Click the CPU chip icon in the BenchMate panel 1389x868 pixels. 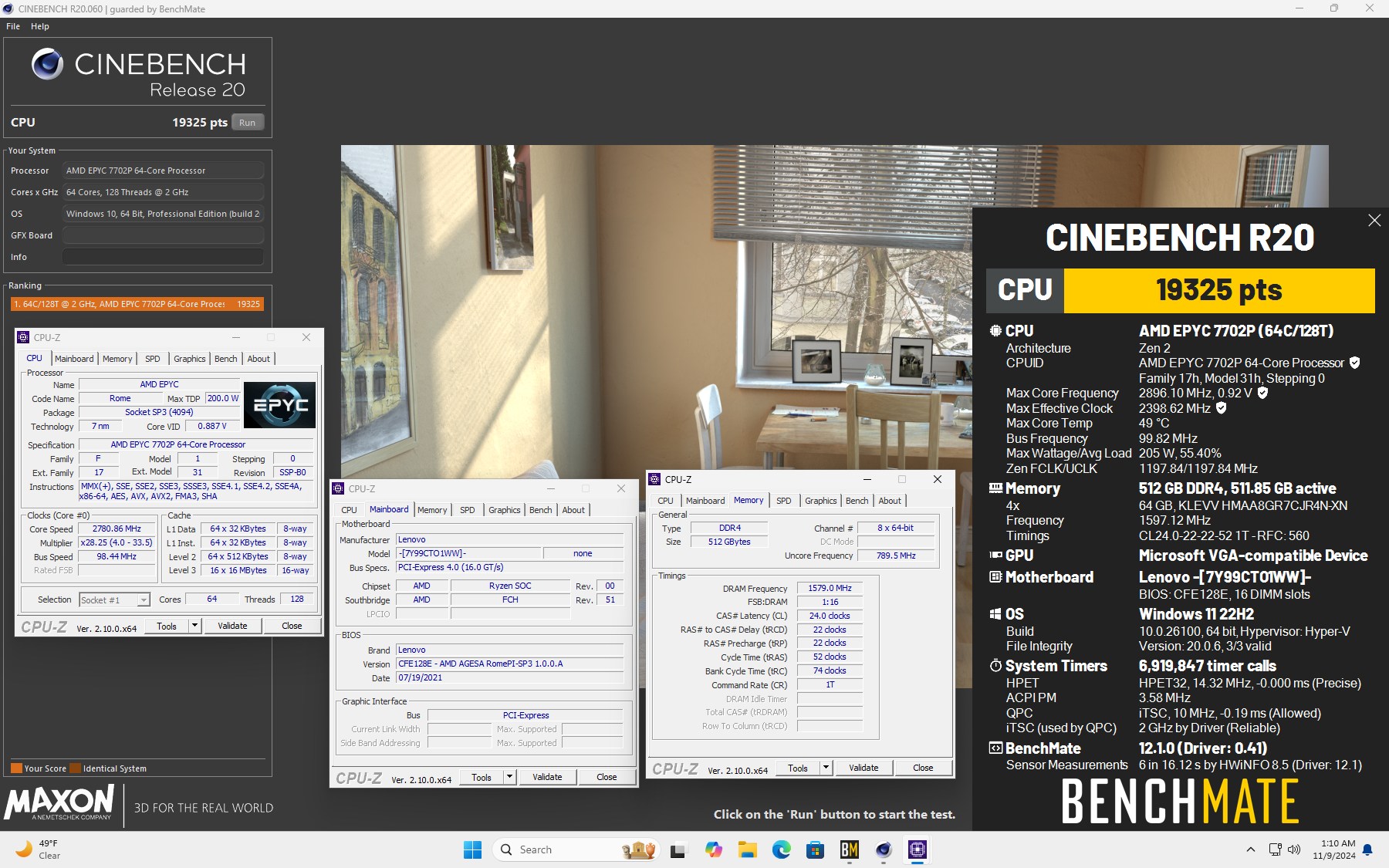pos(995,330)
